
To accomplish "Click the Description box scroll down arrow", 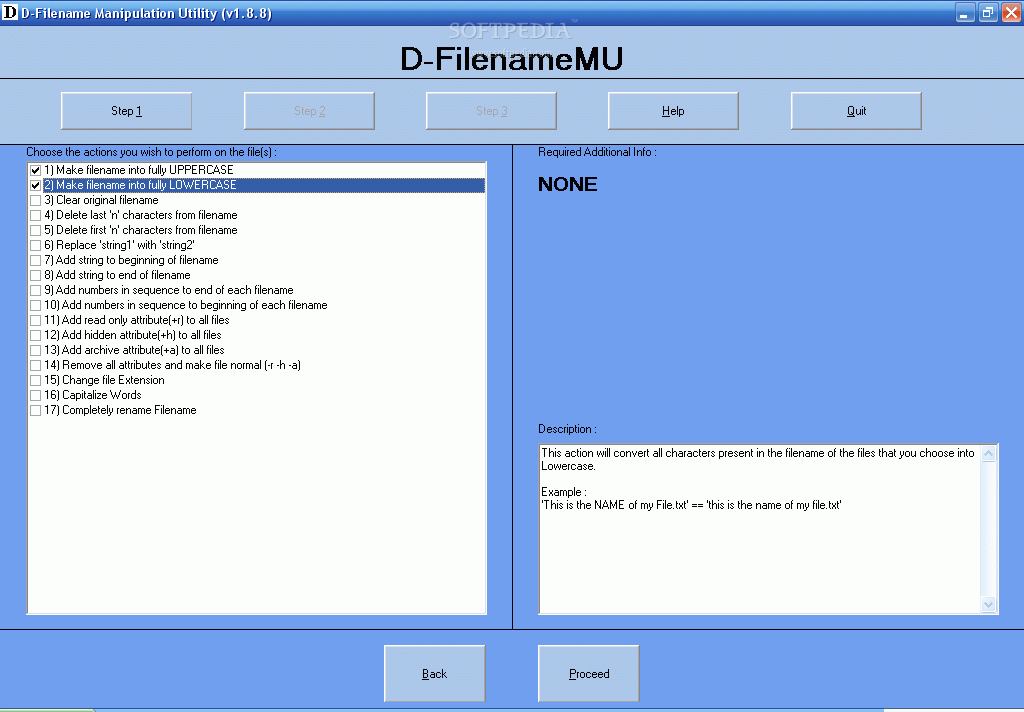I will pyautogui.click(x=988, y=604).
